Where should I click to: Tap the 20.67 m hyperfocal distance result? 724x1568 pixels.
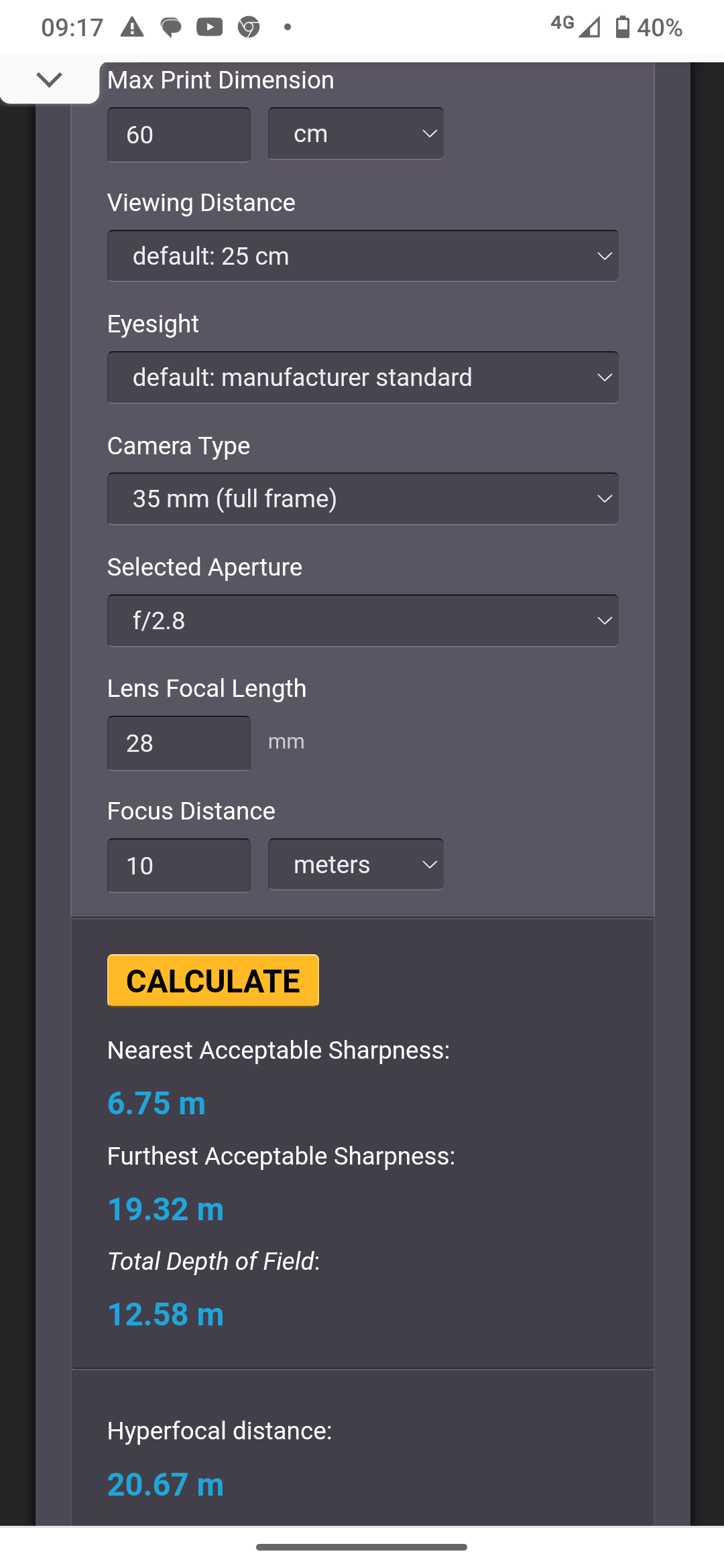click(166, 1484)
